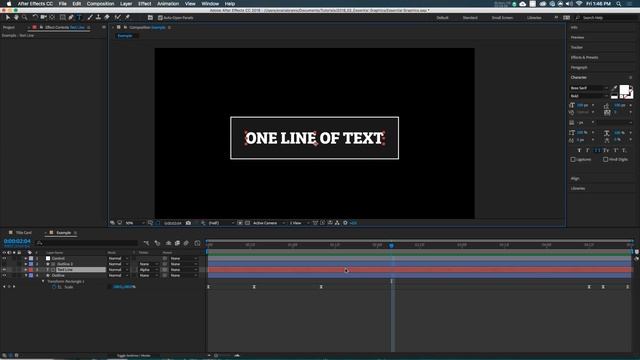640x360 pixels.
Task: Toggle the Scale property stopwatch
Action: point(54,287)
